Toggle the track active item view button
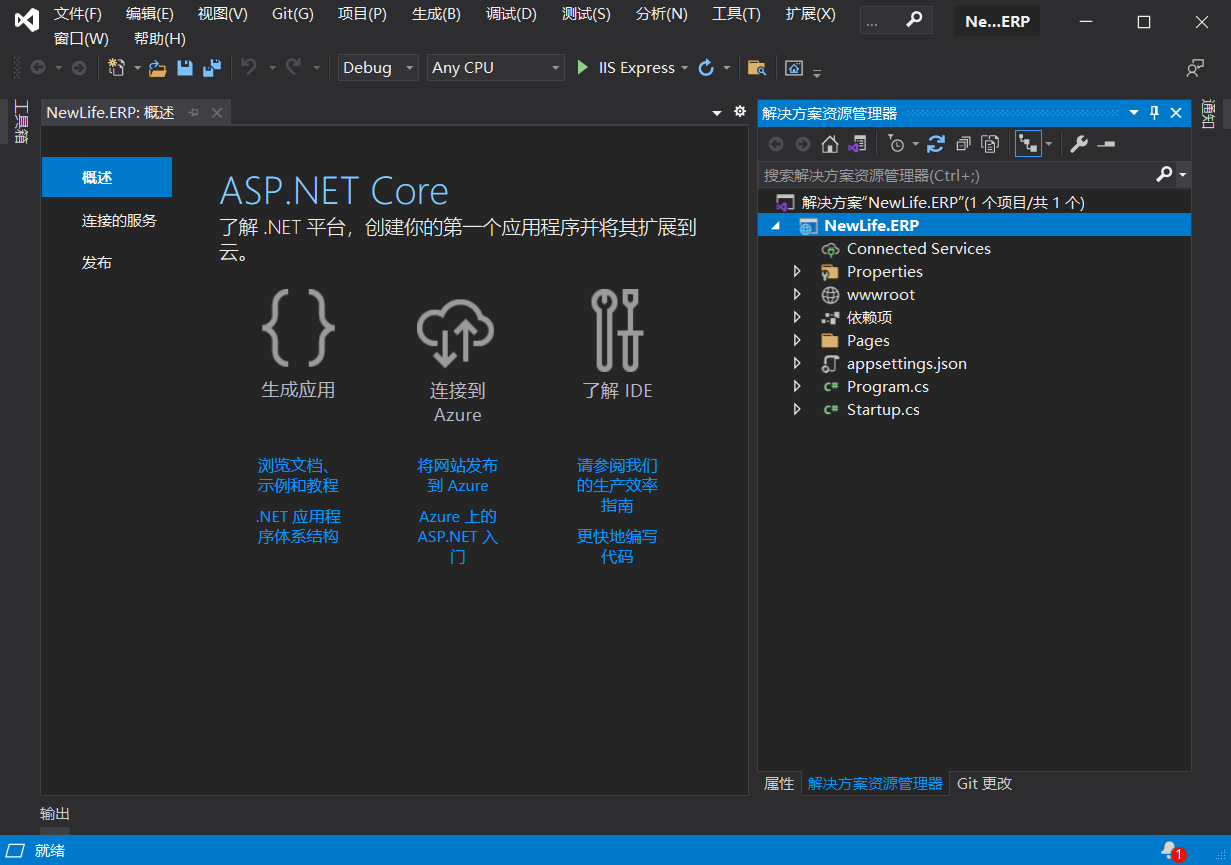The width and height of the screenshot is (1231, 865). tap(1028, 144)
